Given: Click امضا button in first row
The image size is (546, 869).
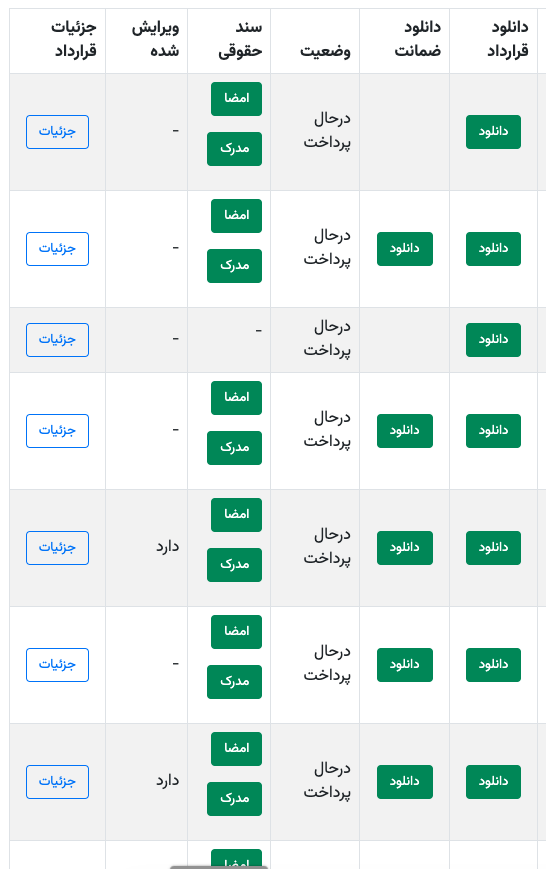Looking at the screenshot, I should [x=236, y=99].
